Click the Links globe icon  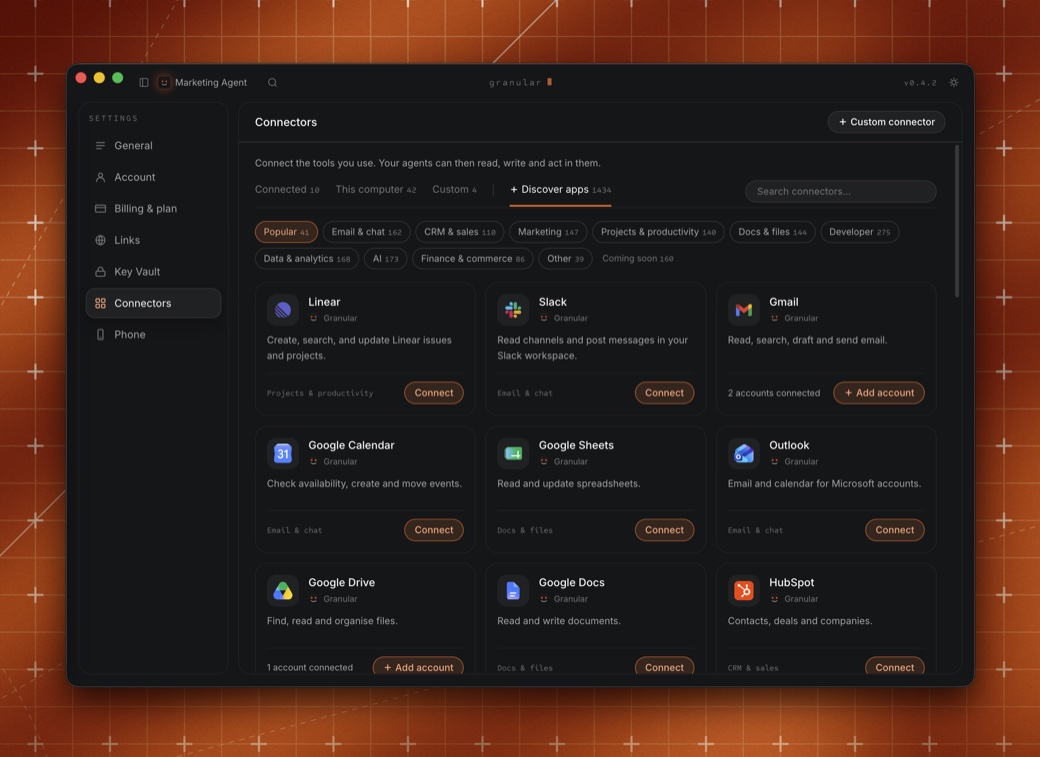point(100,240)
